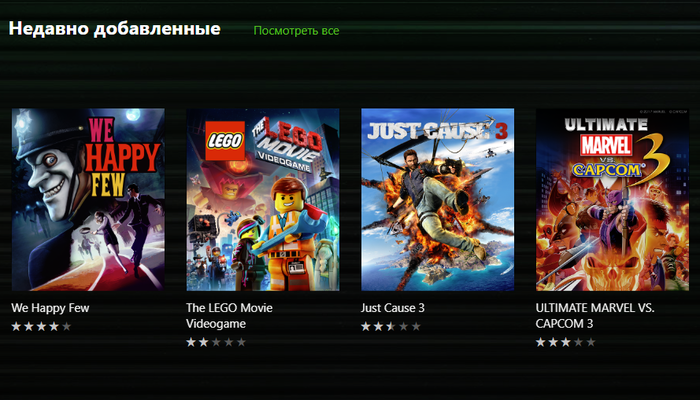This screenshot has width=700, height=400.
Task: Click the third star under Marvel vs. Capcom 3
Action: [x=566, y=342]
